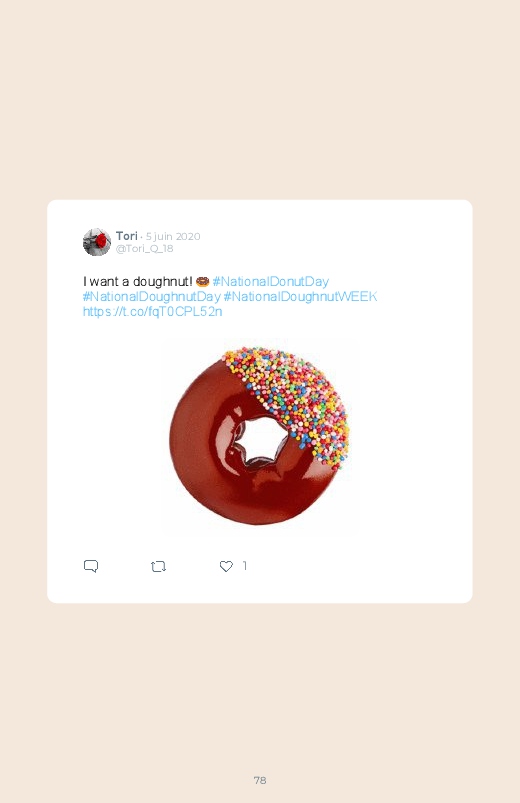Click the 5 juin 2020 date
Screen dimensions: 520x803
click(x=173, y=237)
